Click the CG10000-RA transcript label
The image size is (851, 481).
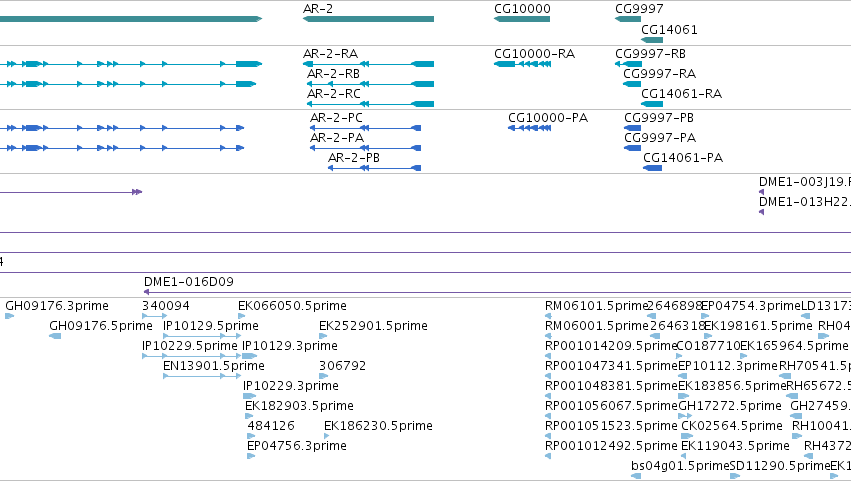[x=535, y=54]
